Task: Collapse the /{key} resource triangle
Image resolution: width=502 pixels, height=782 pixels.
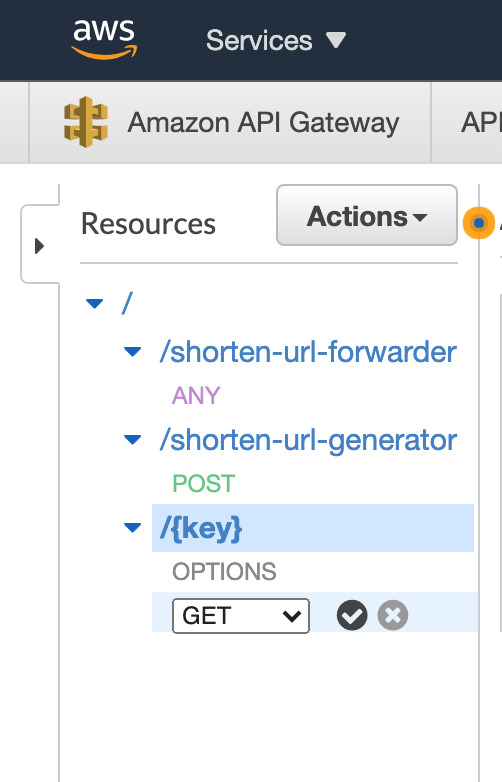Action: point(133,528)
